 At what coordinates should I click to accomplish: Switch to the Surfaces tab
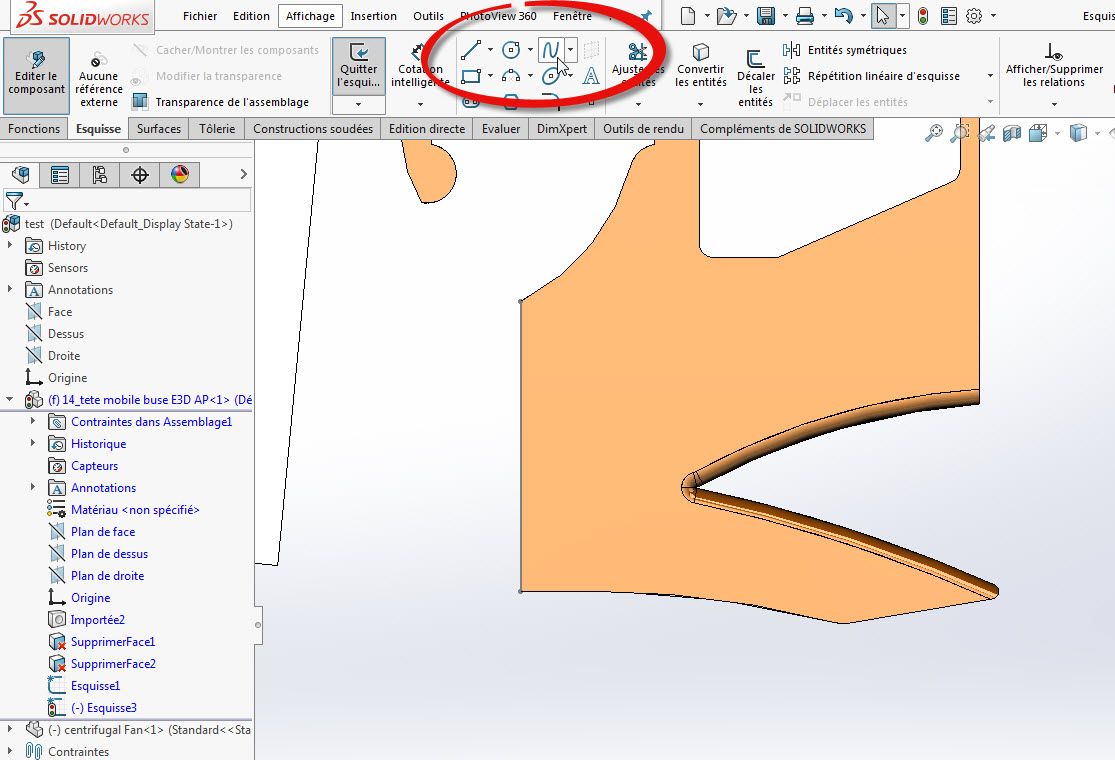[159, 129]
